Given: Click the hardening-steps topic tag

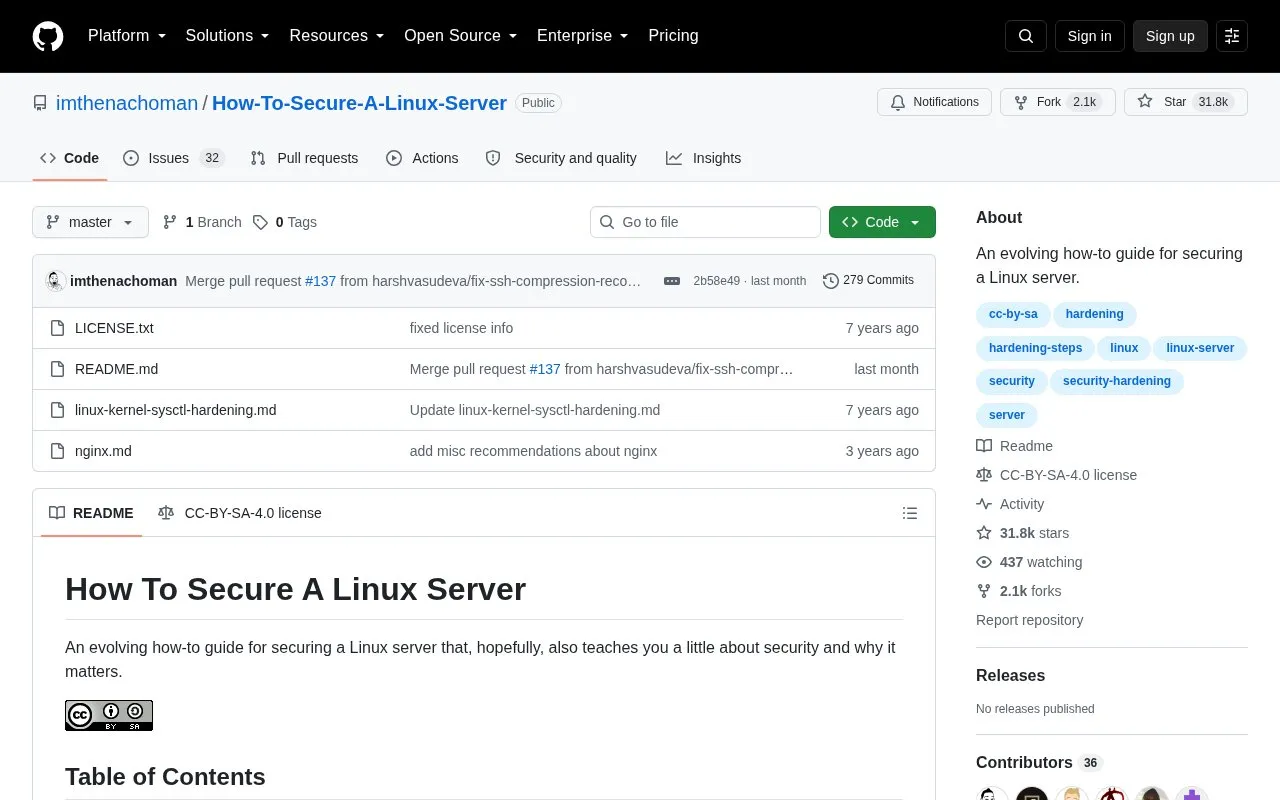Looking at the screenshot, I should click(x=1035, y=348).
